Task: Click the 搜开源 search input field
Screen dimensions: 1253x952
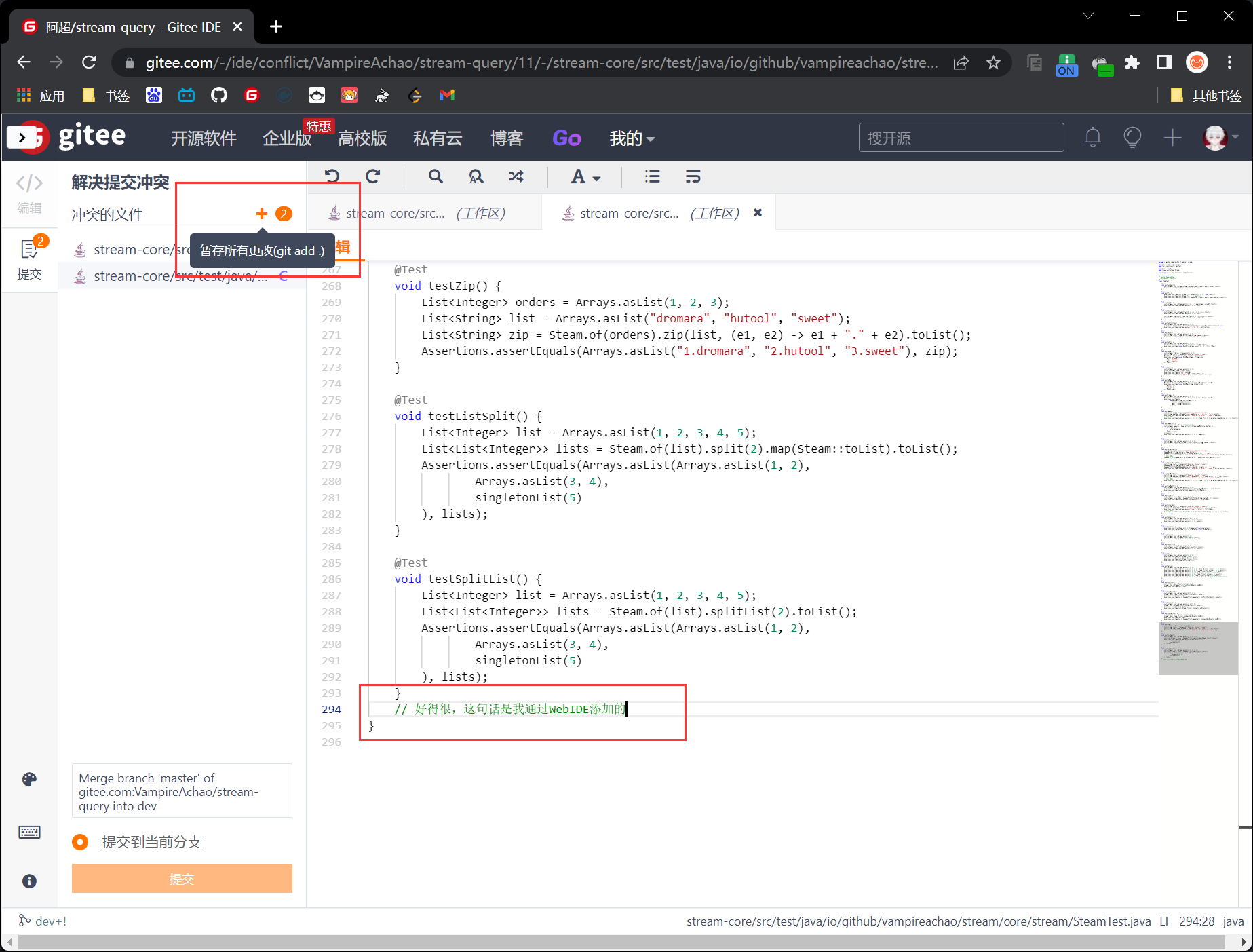Action: [x=961, y=138]
